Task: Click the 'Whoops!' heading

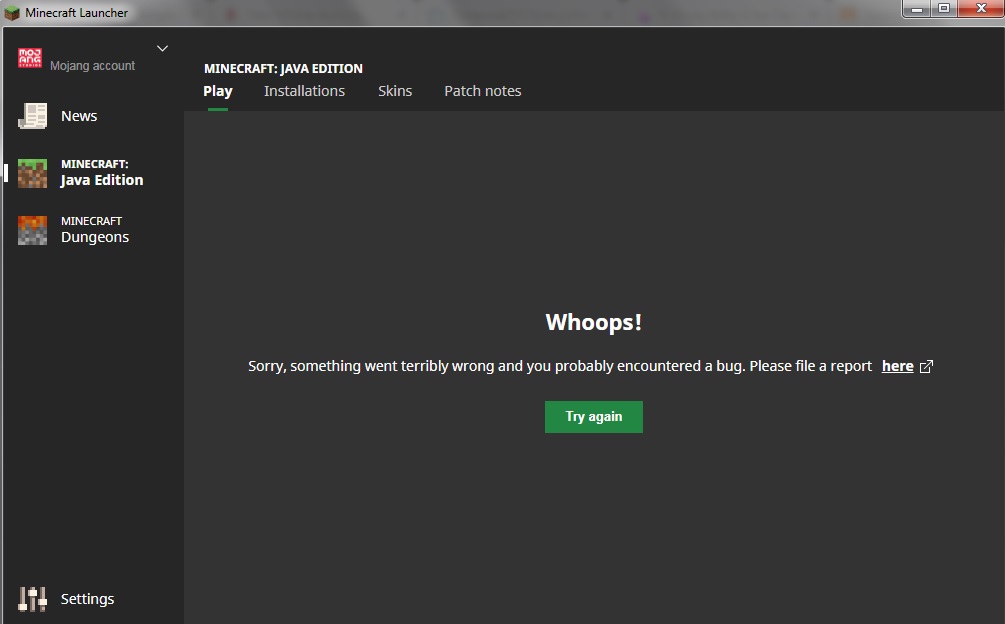Action: point(594,322)
